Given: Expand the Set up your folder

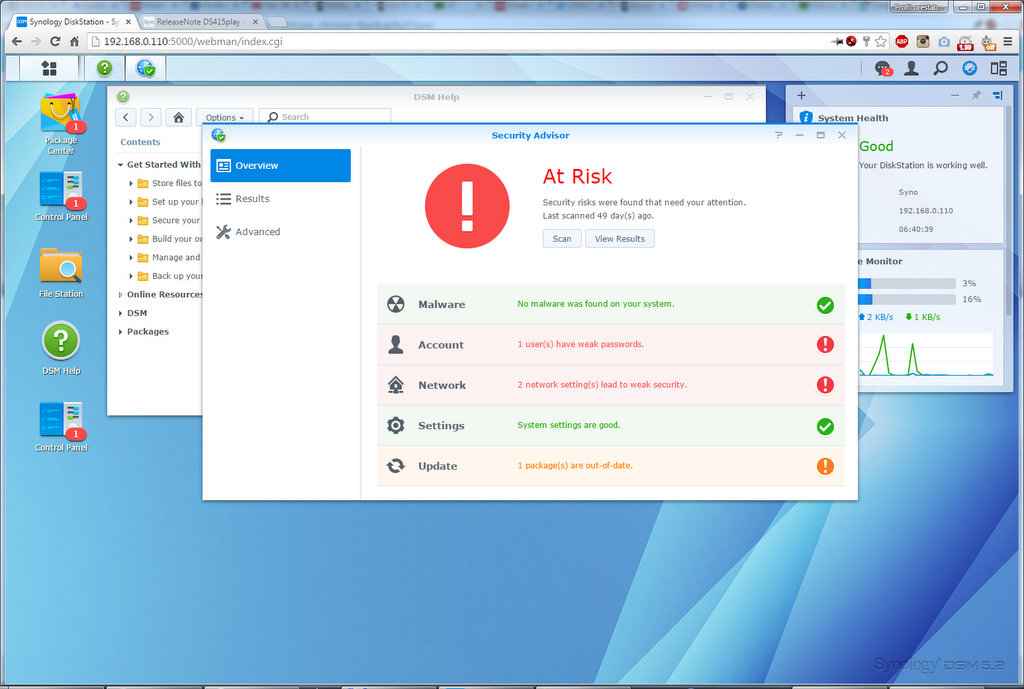Looking at the screenshot, I should point(131,202).
